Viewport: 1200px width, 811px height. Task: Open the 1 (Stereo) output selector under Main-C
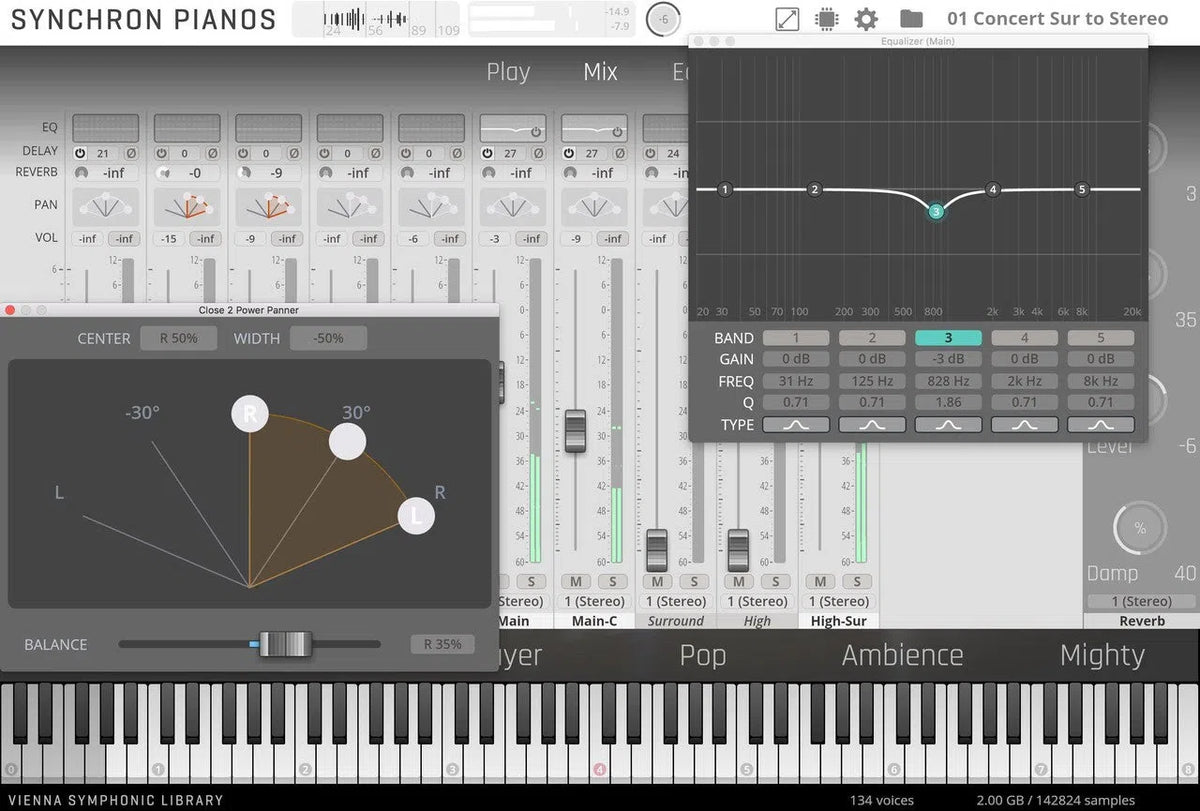click(x=594, y=601)
